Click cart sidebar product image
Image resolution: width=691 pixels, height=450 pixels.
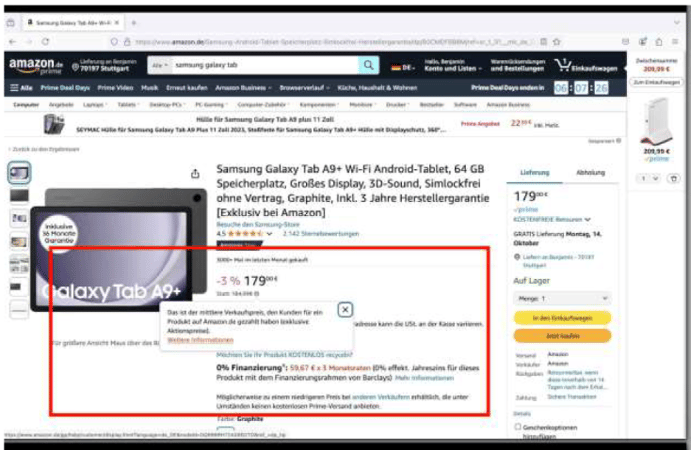coord(657,122)
